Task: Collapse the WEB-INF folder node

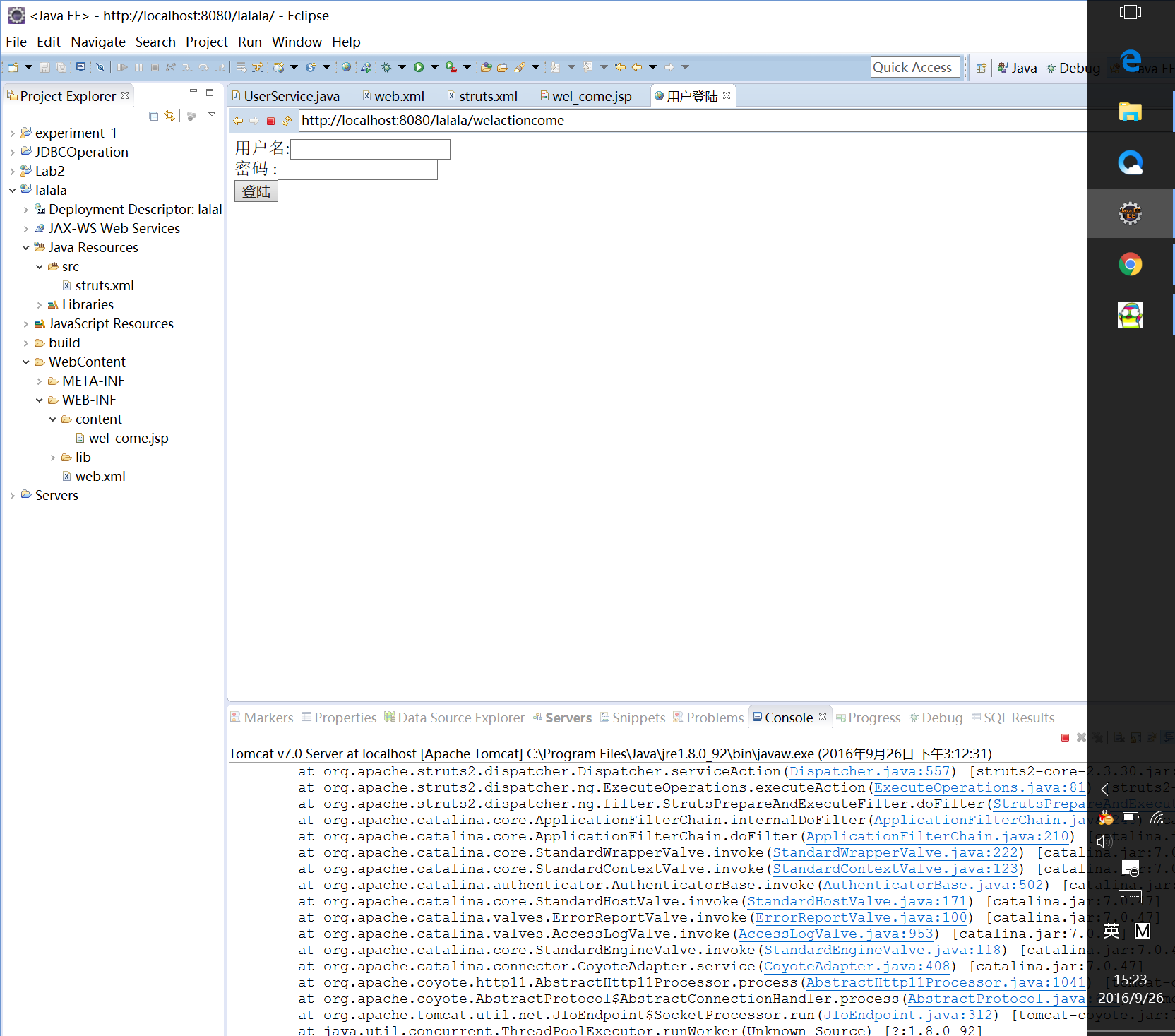Action: pos(39,400)
